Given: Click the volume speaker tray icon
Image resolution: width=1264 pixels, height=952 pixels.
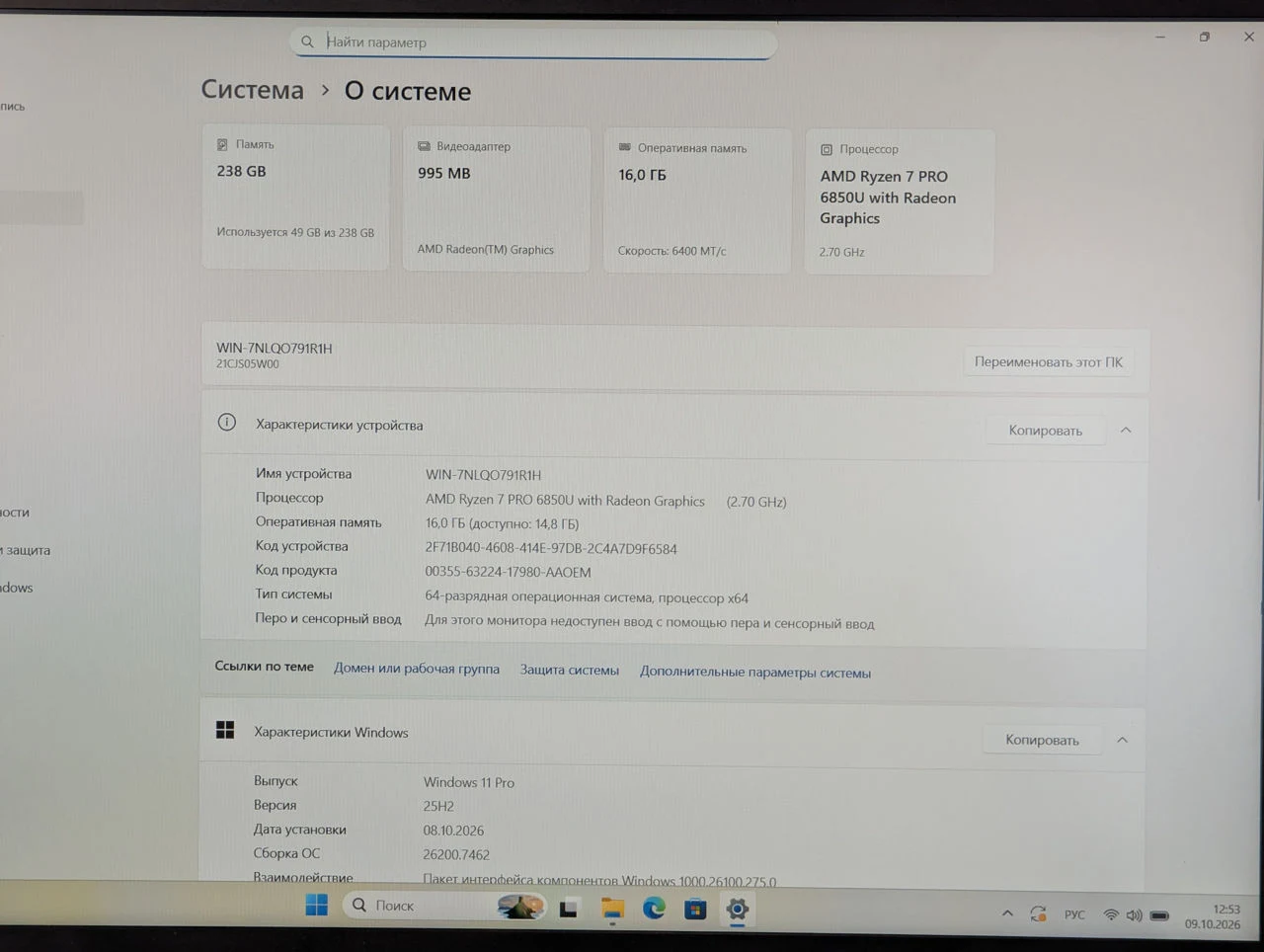Looking at the screenshot, I should 1134,915.
